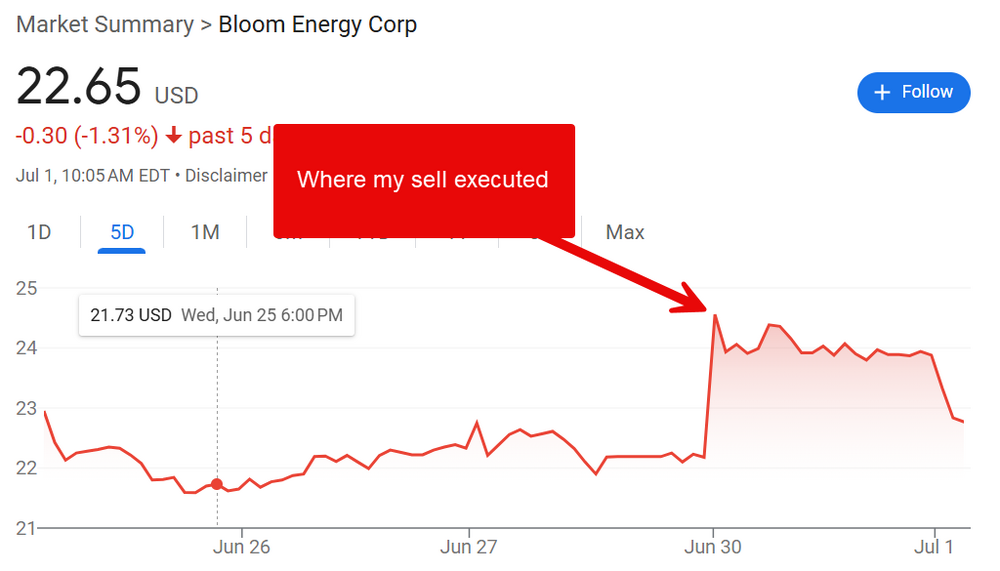The width and height of the screenshot is (1000, 571).
Task: Click the Jun 27 date axis label
Action: coord(469,547)
